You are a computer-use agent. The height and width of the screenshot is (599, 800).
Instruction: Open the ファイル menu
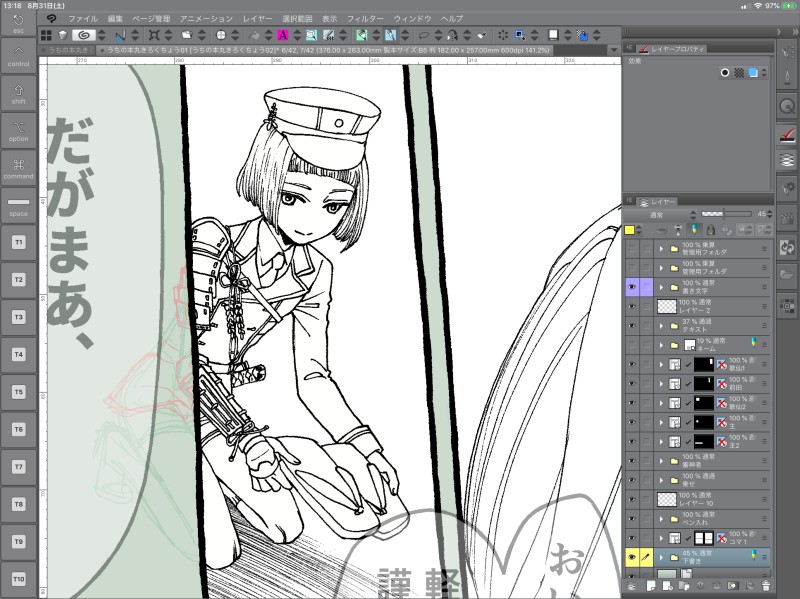pyautogui.click(x=83, y=19)
